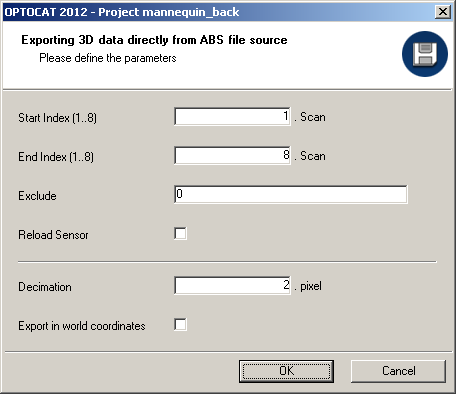
Task: Click the Export in world coordinates label
Action: (82, 326)
